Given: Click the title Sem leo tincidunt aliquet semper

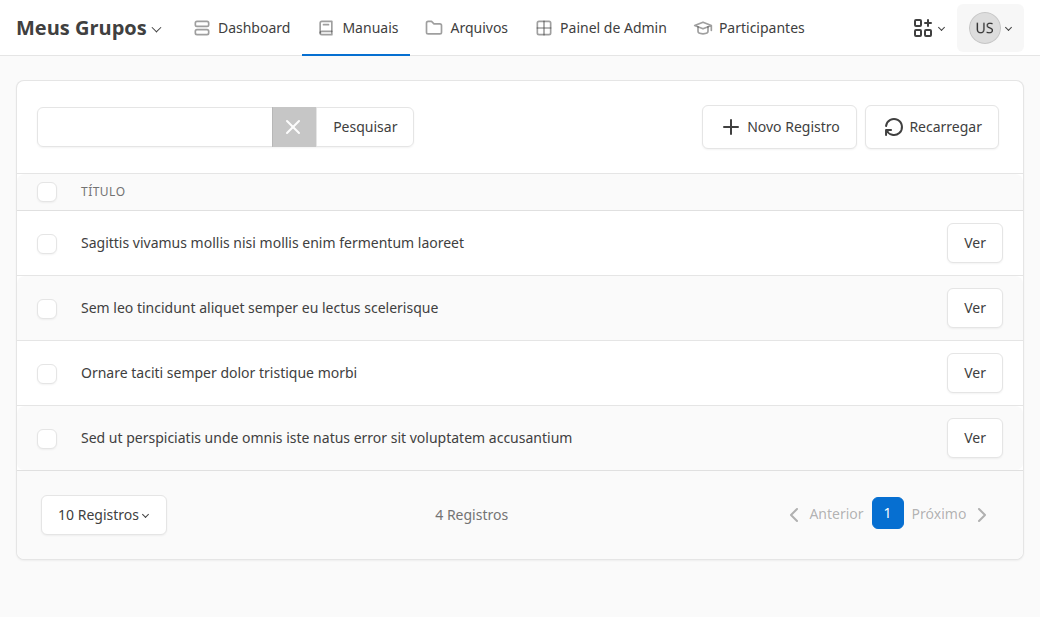Looking at the screenshot, I should click(259, 308).
